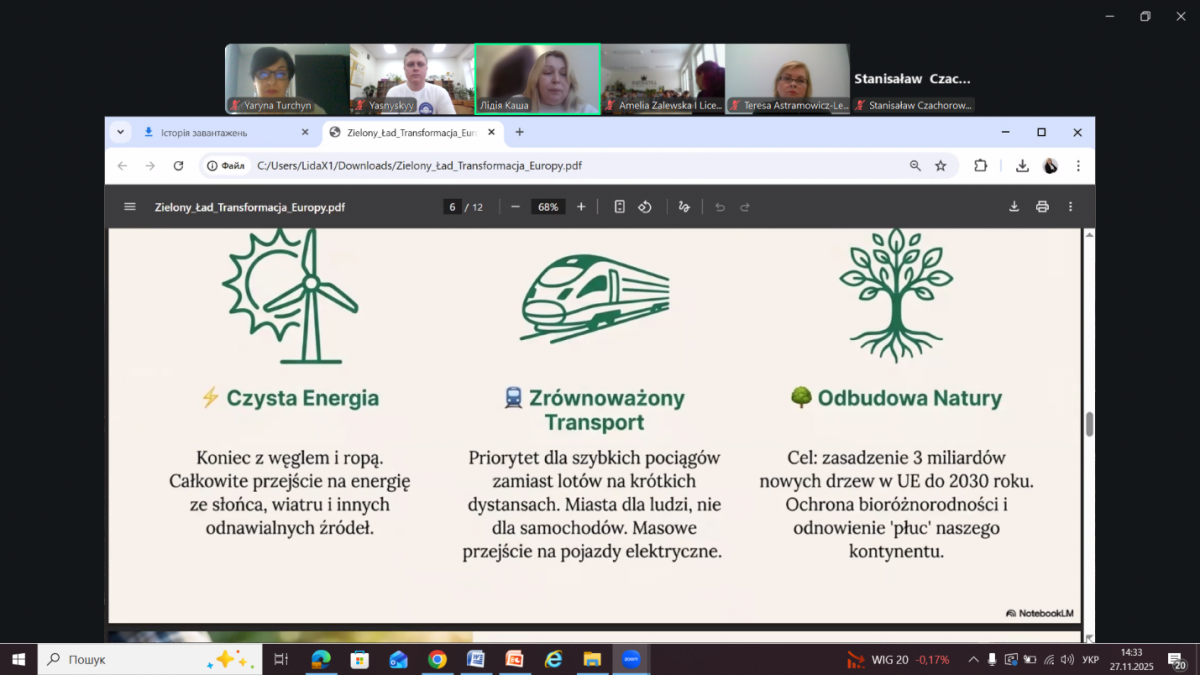Toggle fit to page in PDF toolbar
This screenshot has width=1200, height=675.
619,207
